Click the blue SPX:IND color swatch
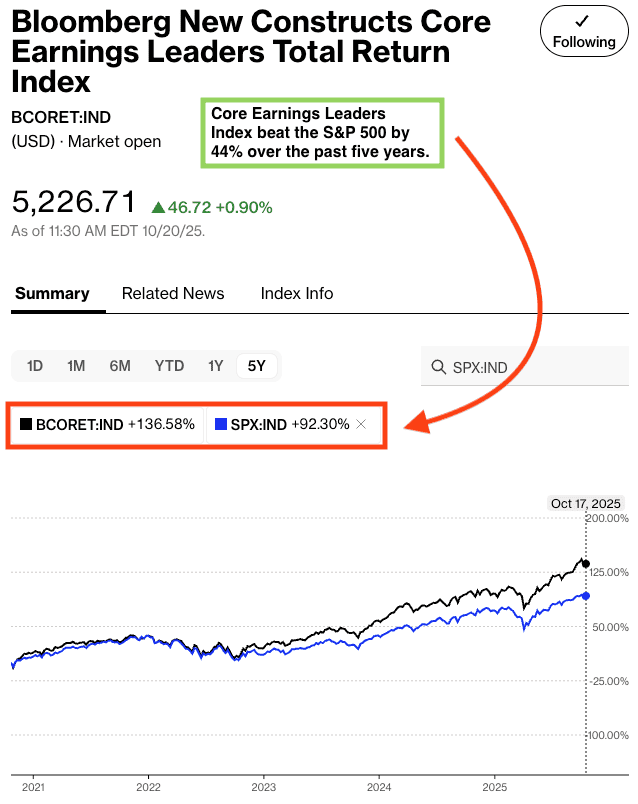 coord(222,424)
